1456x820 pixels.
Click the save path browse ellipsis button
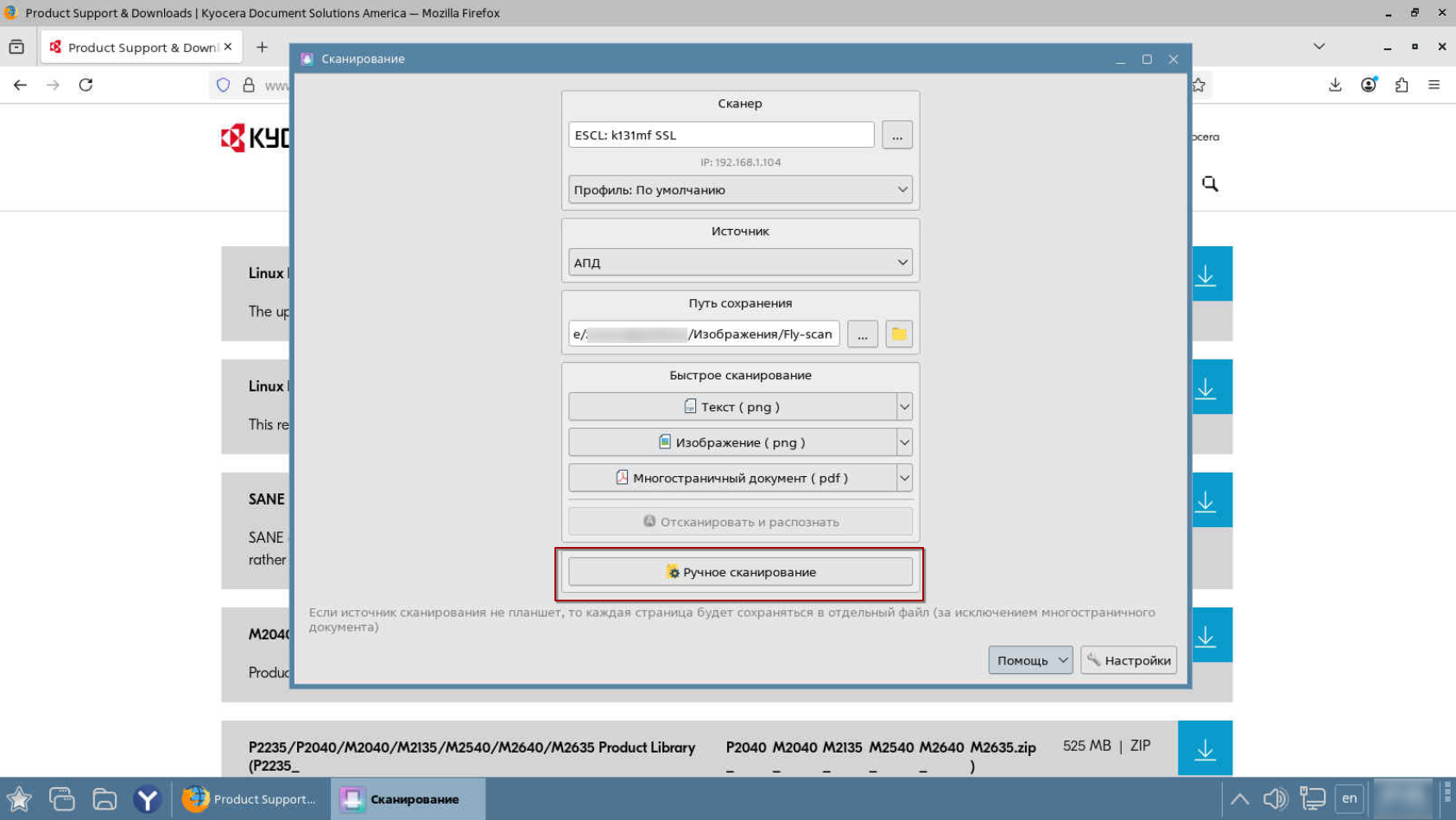tap(862, 334)
